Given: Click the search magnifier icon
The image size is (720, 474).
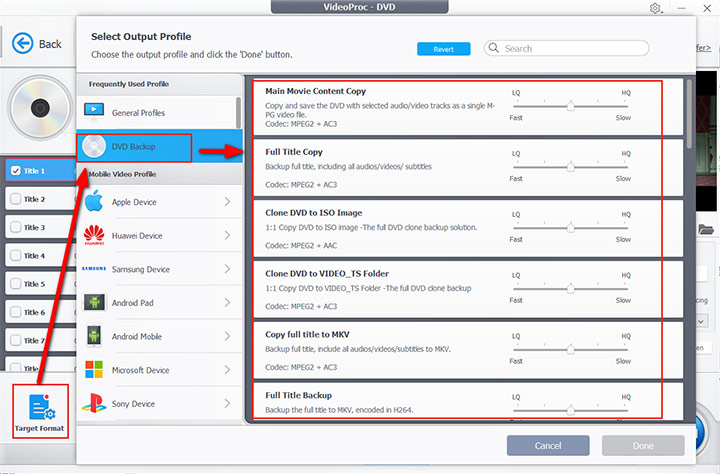Looking at the screenshot, I should [494, 48].
